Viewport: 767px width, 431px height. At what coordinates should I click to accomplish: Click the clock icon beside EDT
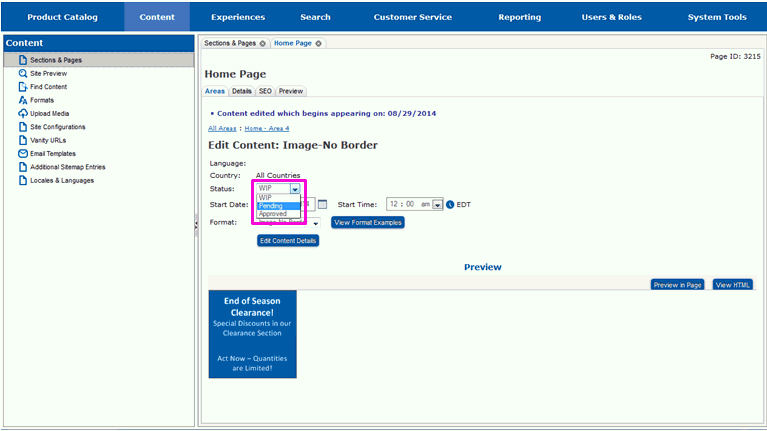450,204
